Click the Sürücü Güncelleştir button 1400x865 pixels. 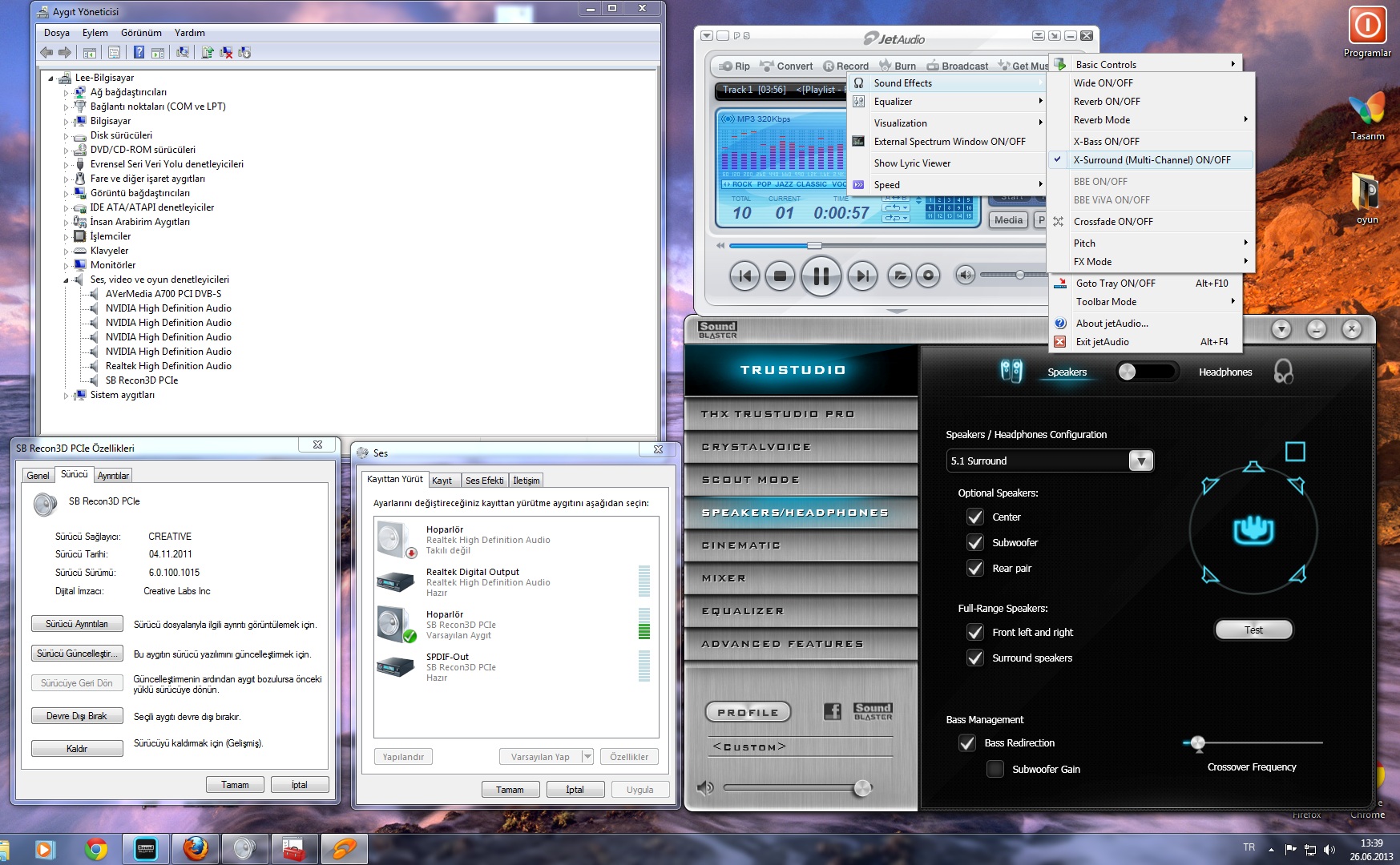(x=77, y=654)
